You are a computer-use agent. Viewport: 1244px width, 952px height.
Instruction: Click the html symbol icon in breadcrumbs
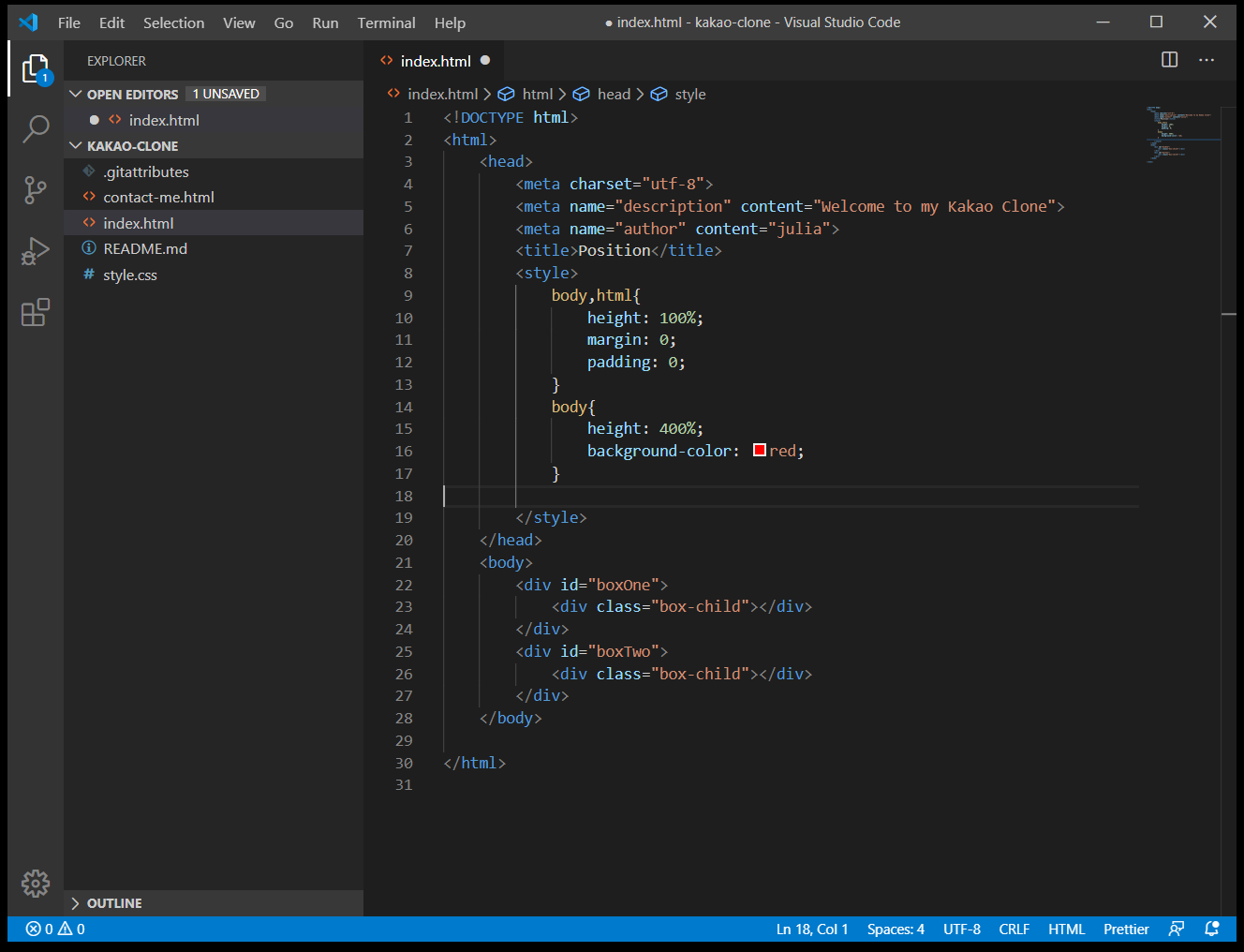[506, 94]
